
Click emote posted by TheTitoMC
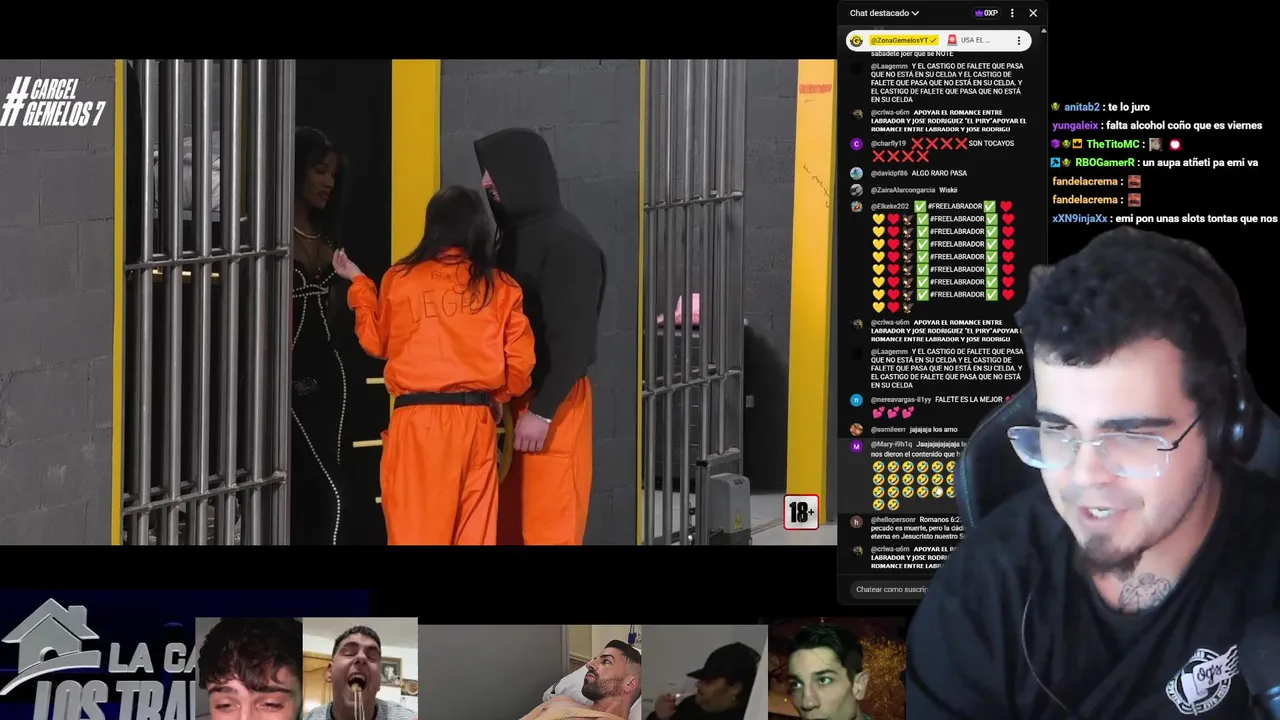click(1155, 144)
